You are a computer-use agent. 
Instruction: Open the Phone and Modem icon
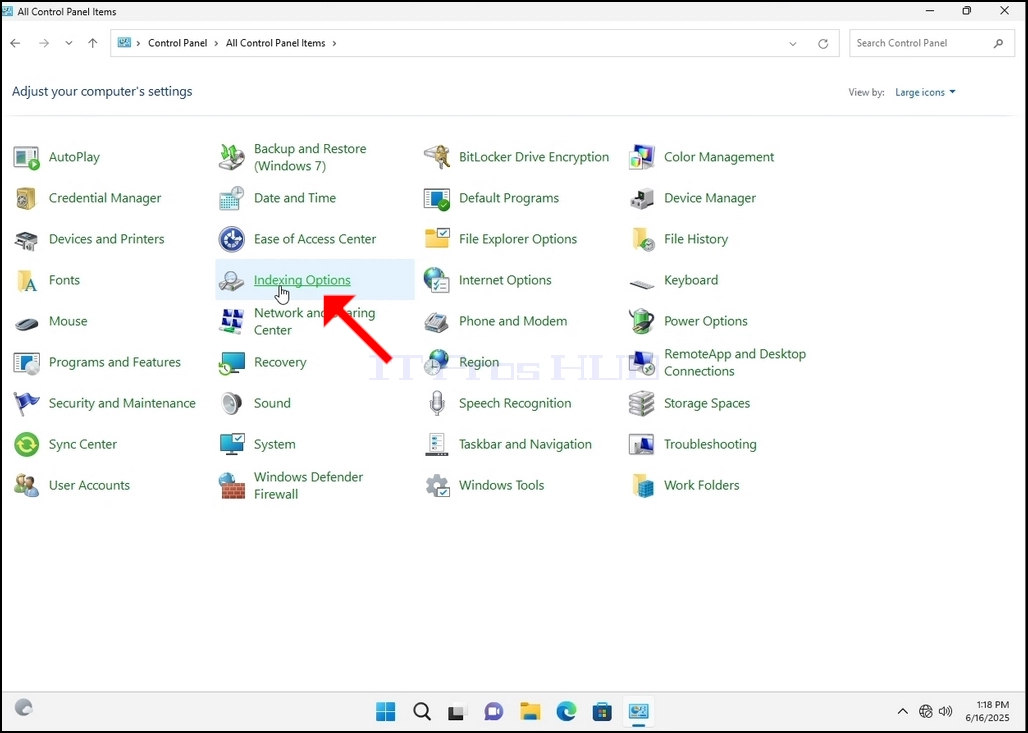(437, 321)
